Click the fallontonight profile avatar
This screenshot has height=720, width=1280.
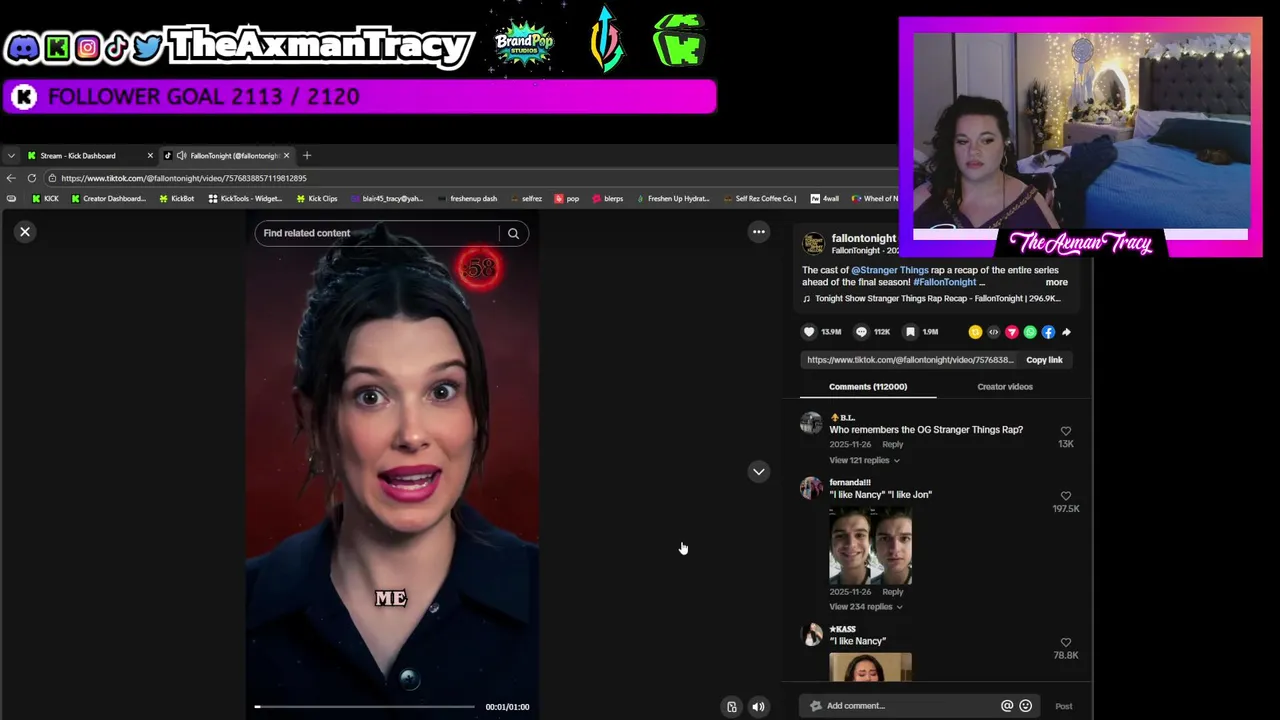coord(814,243)
